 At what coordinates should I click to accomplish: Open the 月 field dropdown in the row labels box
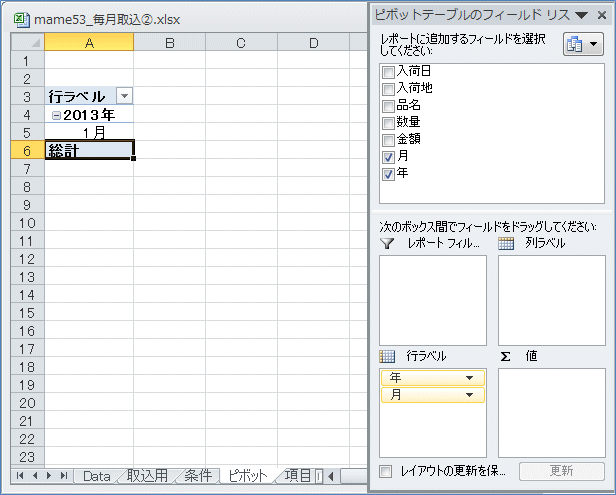pyautogui.click(x=469, y=395)
